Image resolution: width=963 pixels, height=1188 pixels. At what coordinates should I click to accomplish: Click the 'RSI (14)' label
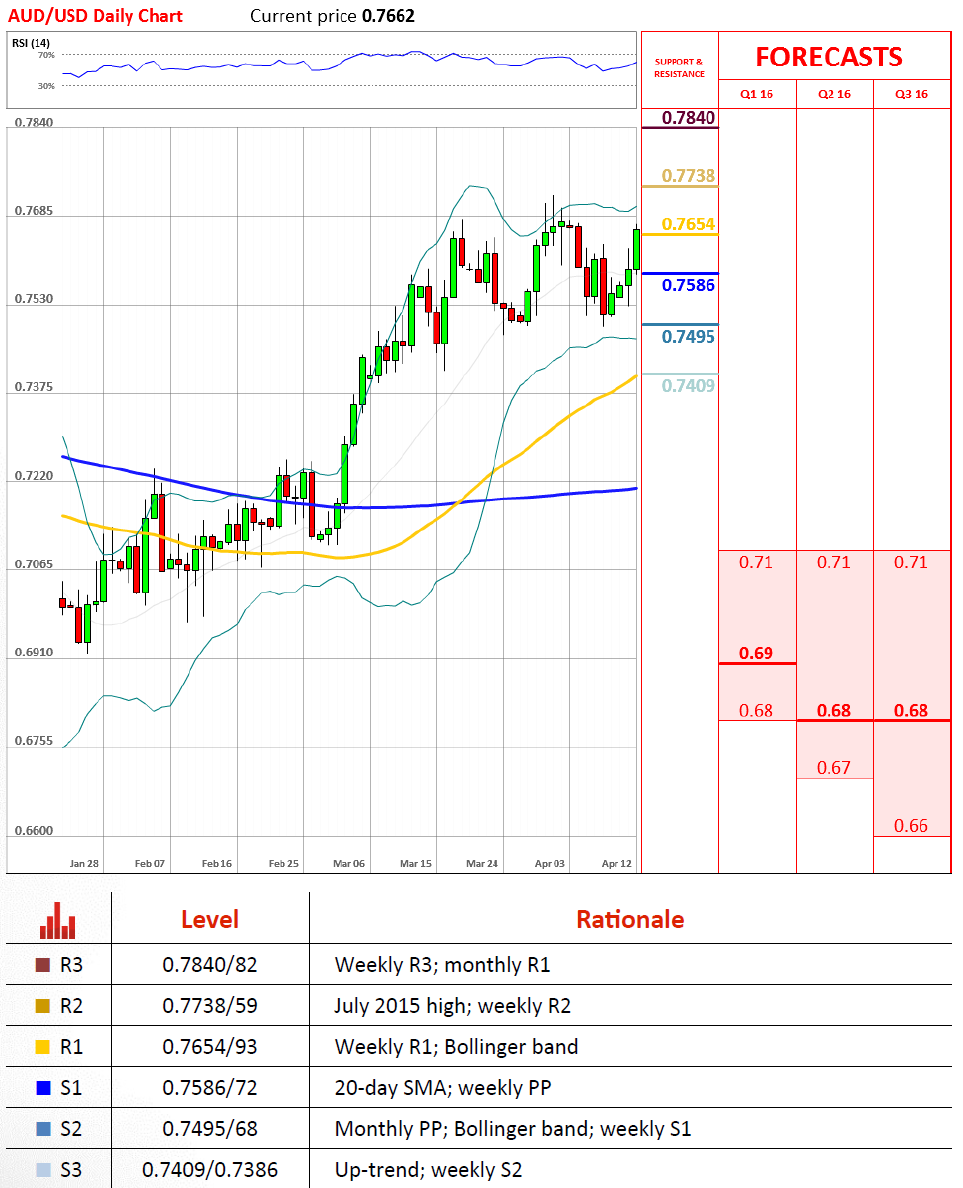[31, 43]
